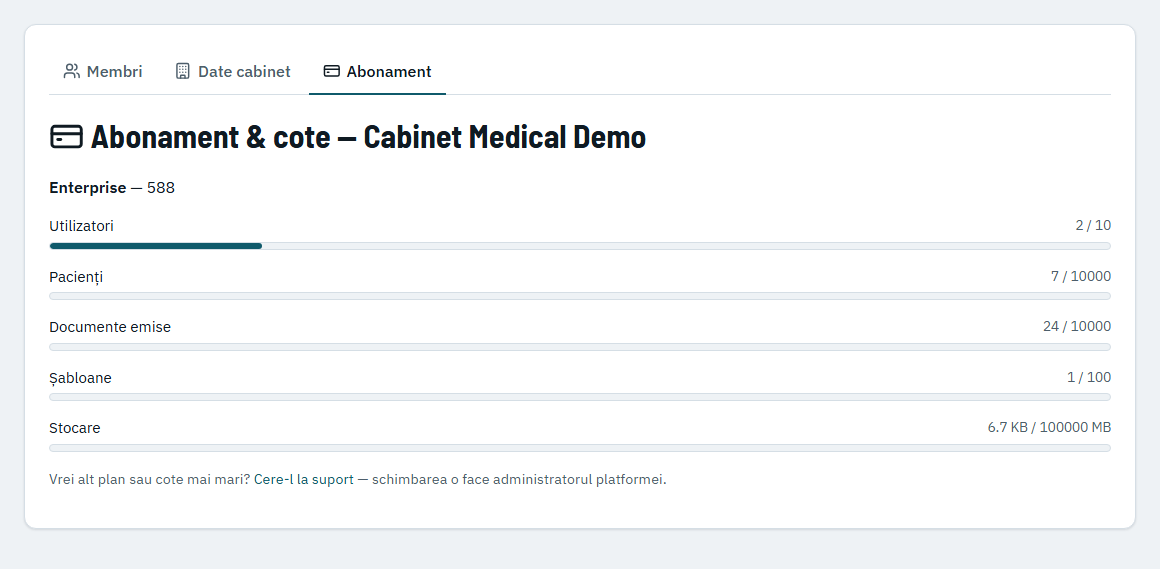Image resolution: width=1160 pixels, height=569 pixels.
Task: Click the 24 / 10000 documents count
Action: point(1076,326)
